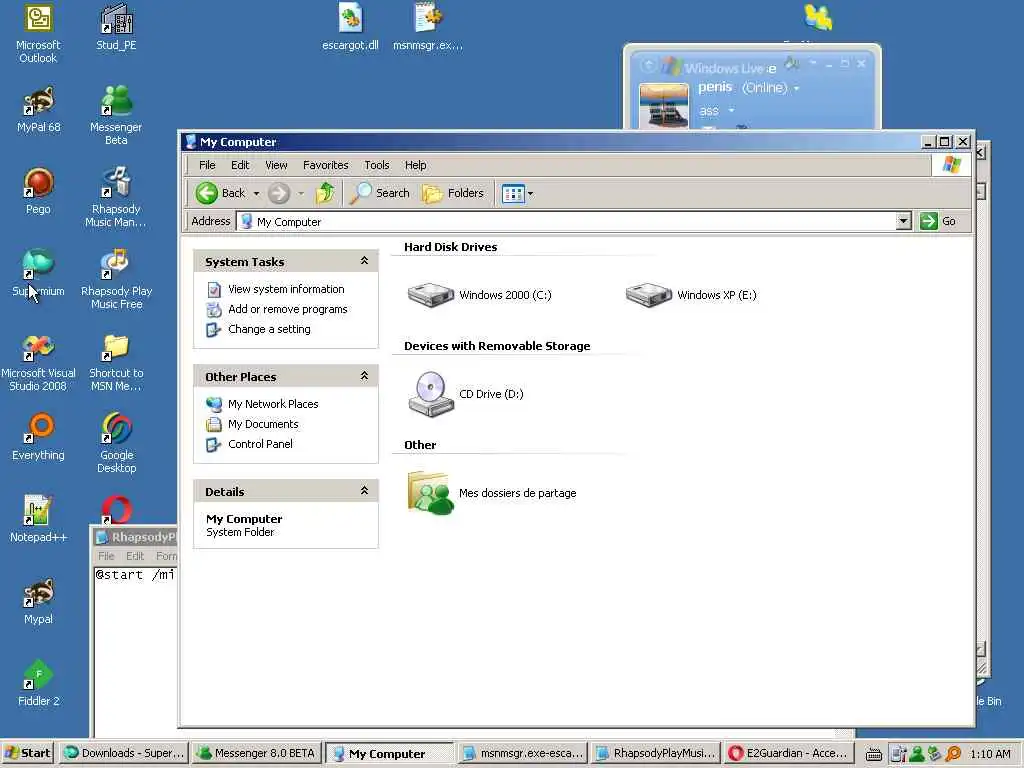Click the Back arrow icon in My Computer
1024x768 pixels.
click(x=206, y=193)
